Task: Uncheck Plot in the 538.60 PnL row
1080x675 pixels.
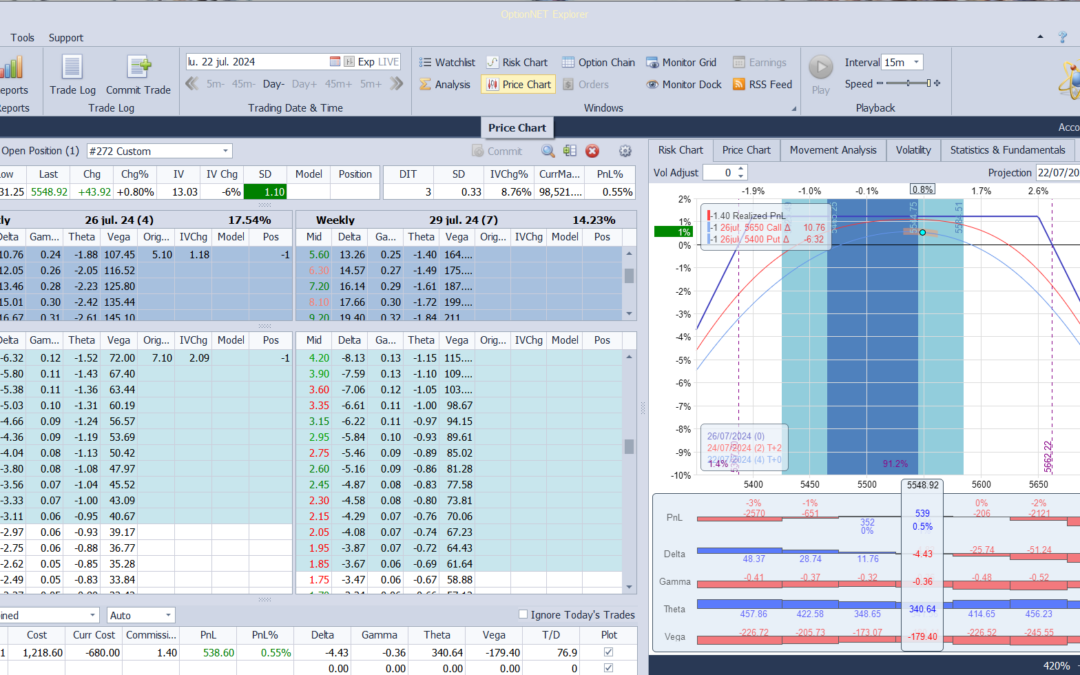Action: coord(608,652)
